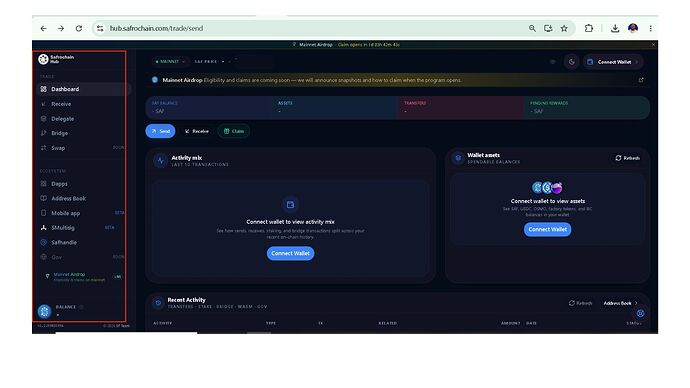Open Address Book chevron in Recent Activity
The image size is (690, 388).
click(636, 303)
